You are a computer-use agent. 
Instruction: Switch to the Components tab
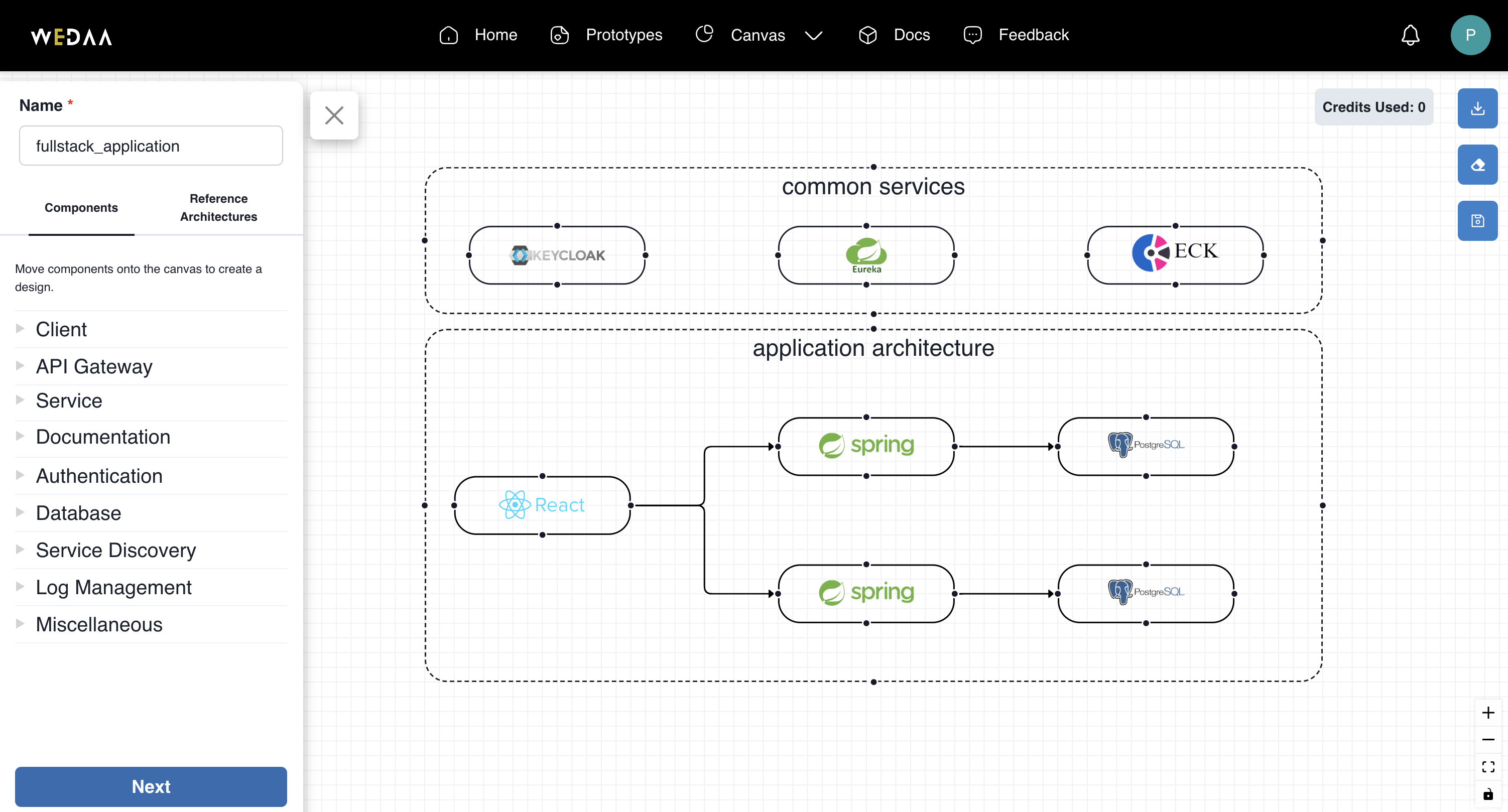point(81,208)
